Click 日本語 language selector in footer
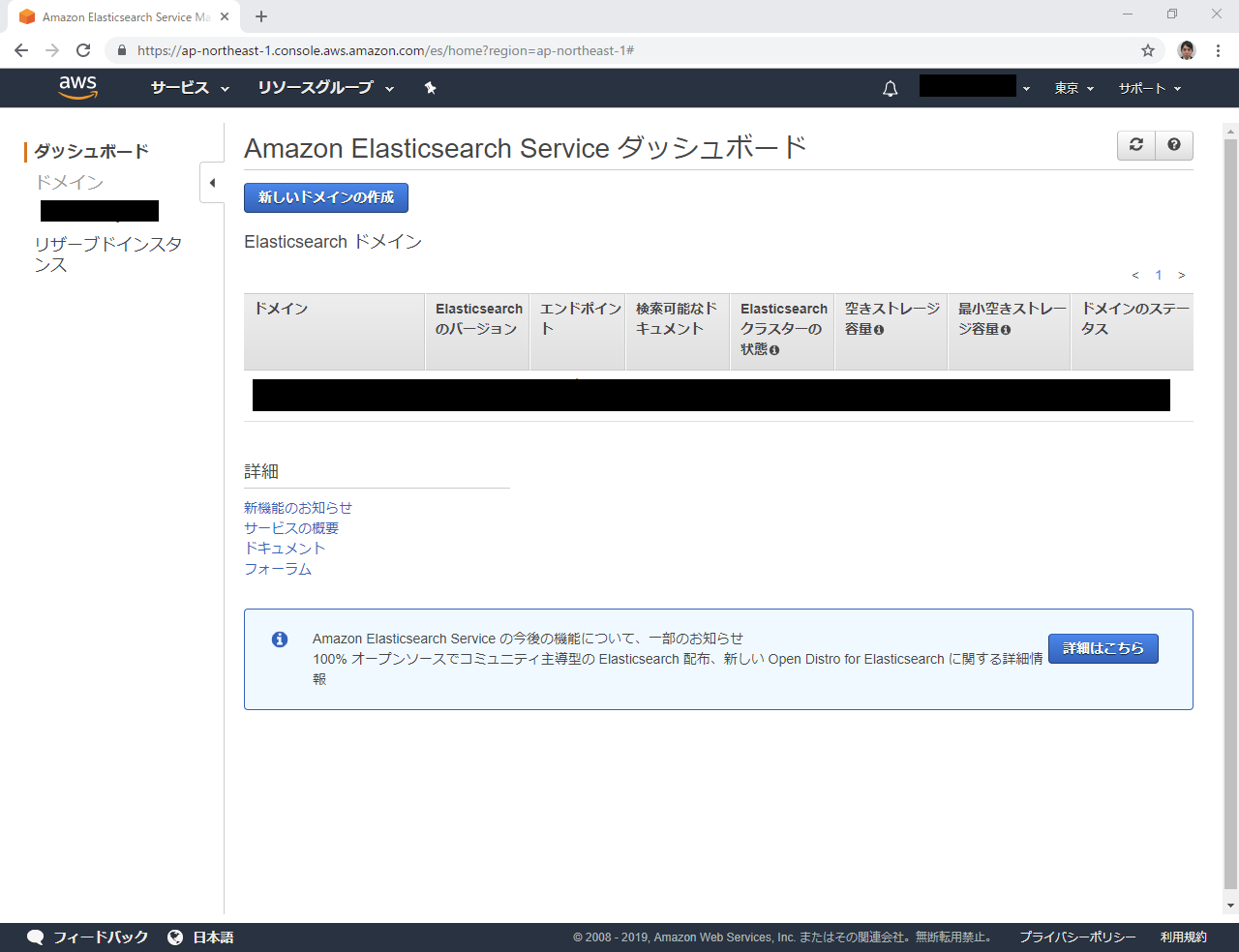 pos(213,937)
